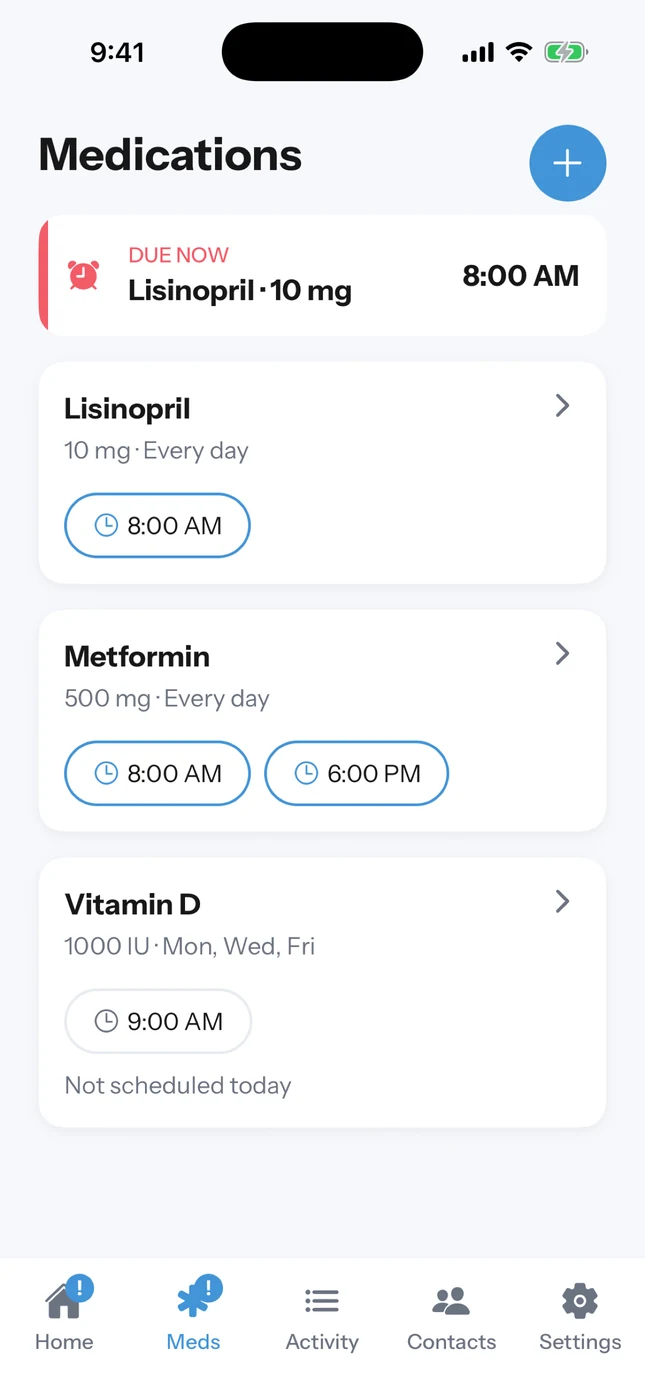The height and width of the screenshot is (1398, 645).
Task: Open the Vitamin D medication card title
Action: pos(132,904)
